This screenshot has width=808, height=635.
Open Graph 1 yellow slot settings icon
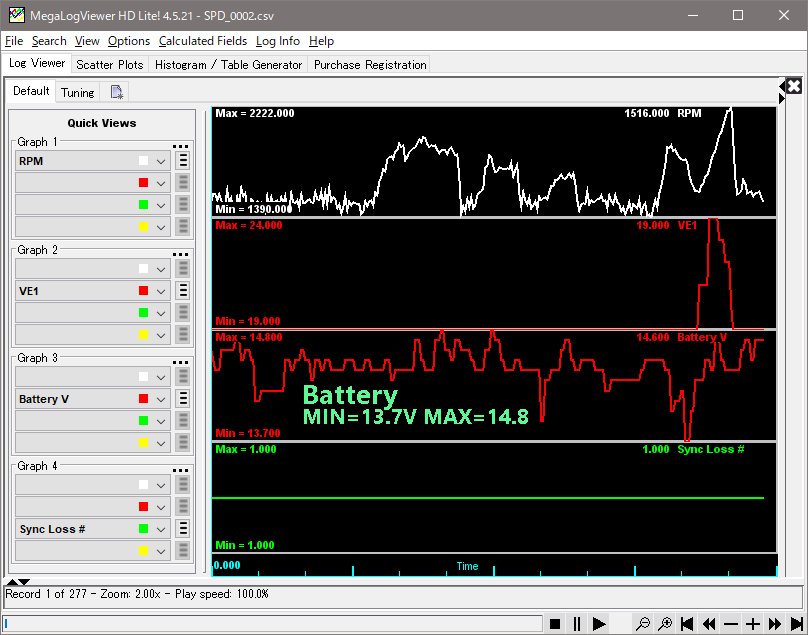(x=183, y=226)
